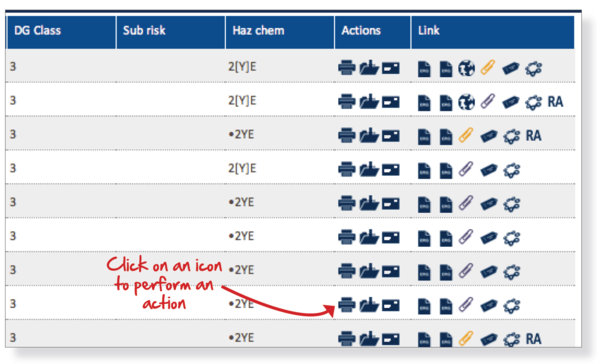
Task: Click the Sub risk column header
Action: (x=171, y=32)
